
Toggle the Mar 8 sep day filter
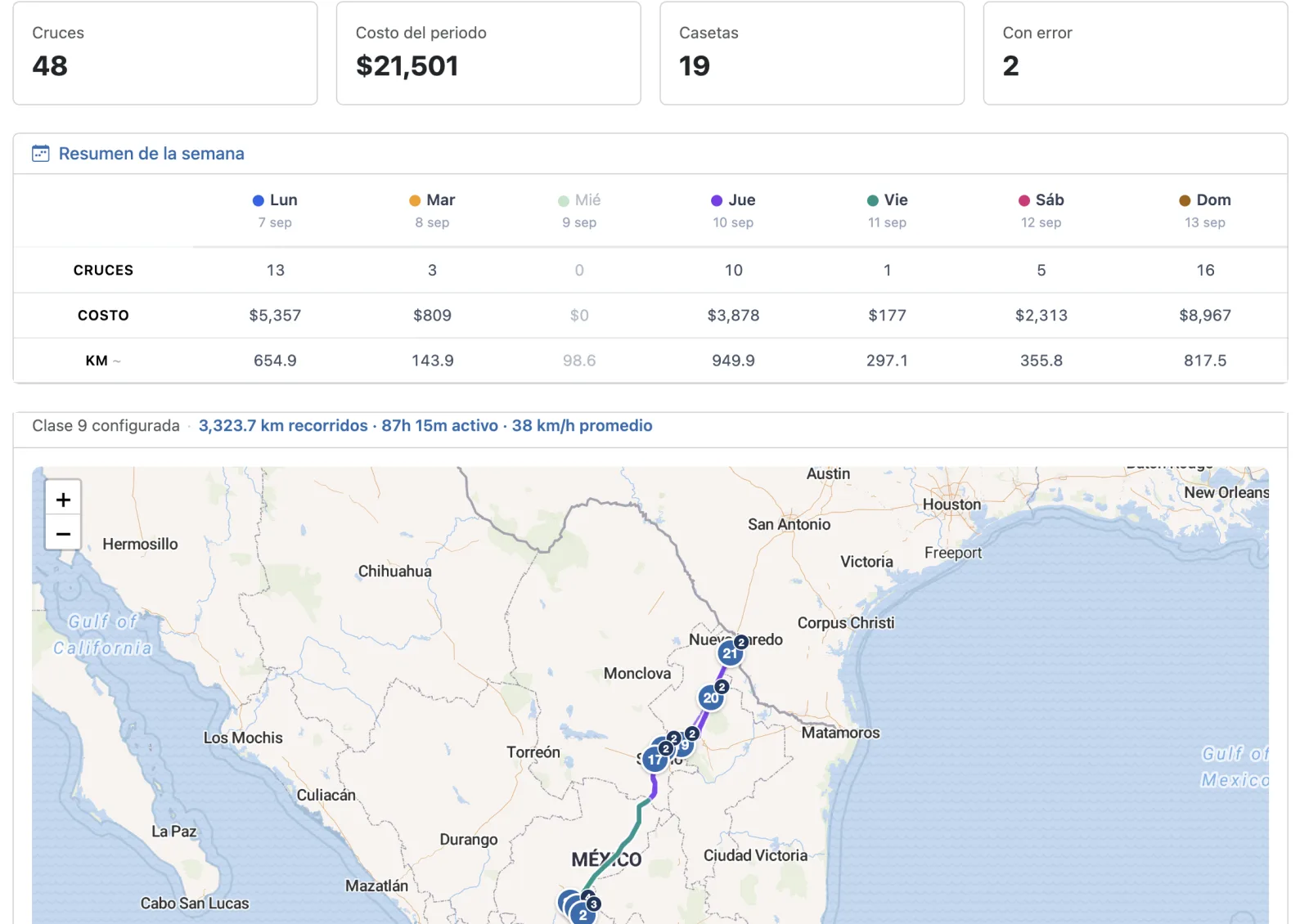[432, 210]
